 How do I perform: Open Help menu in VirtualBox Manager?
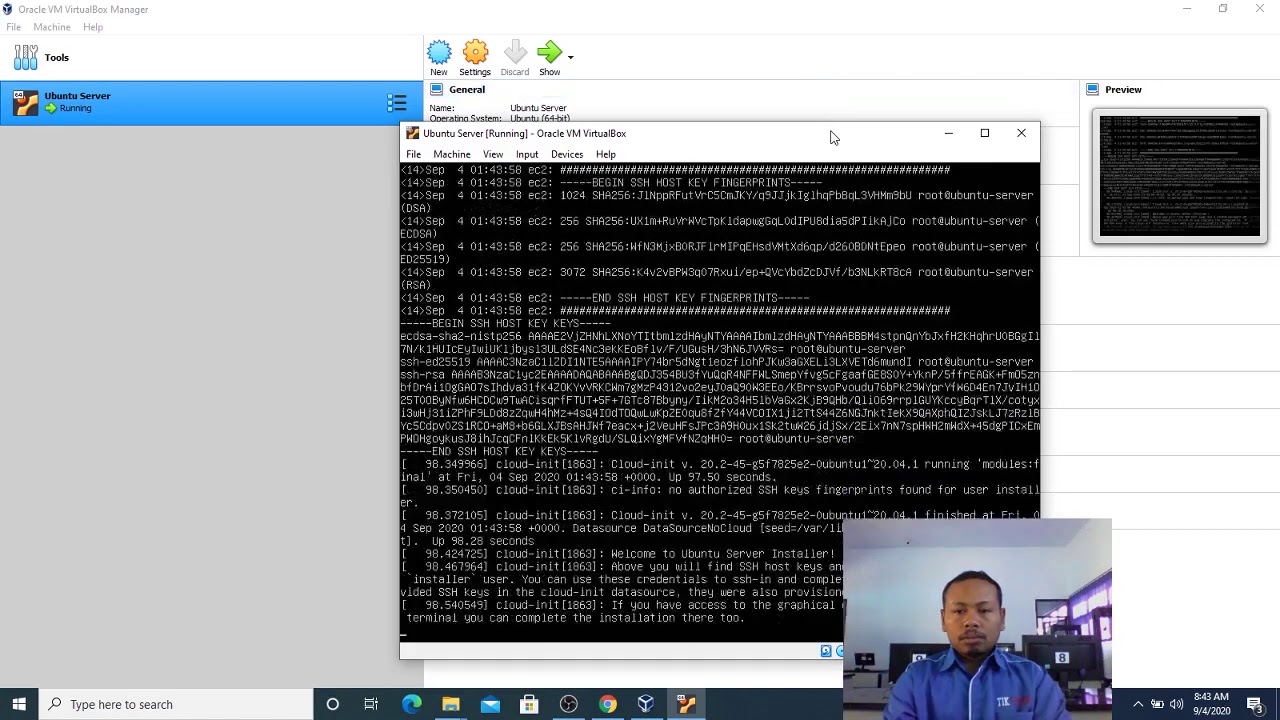[x=93, y=27]
